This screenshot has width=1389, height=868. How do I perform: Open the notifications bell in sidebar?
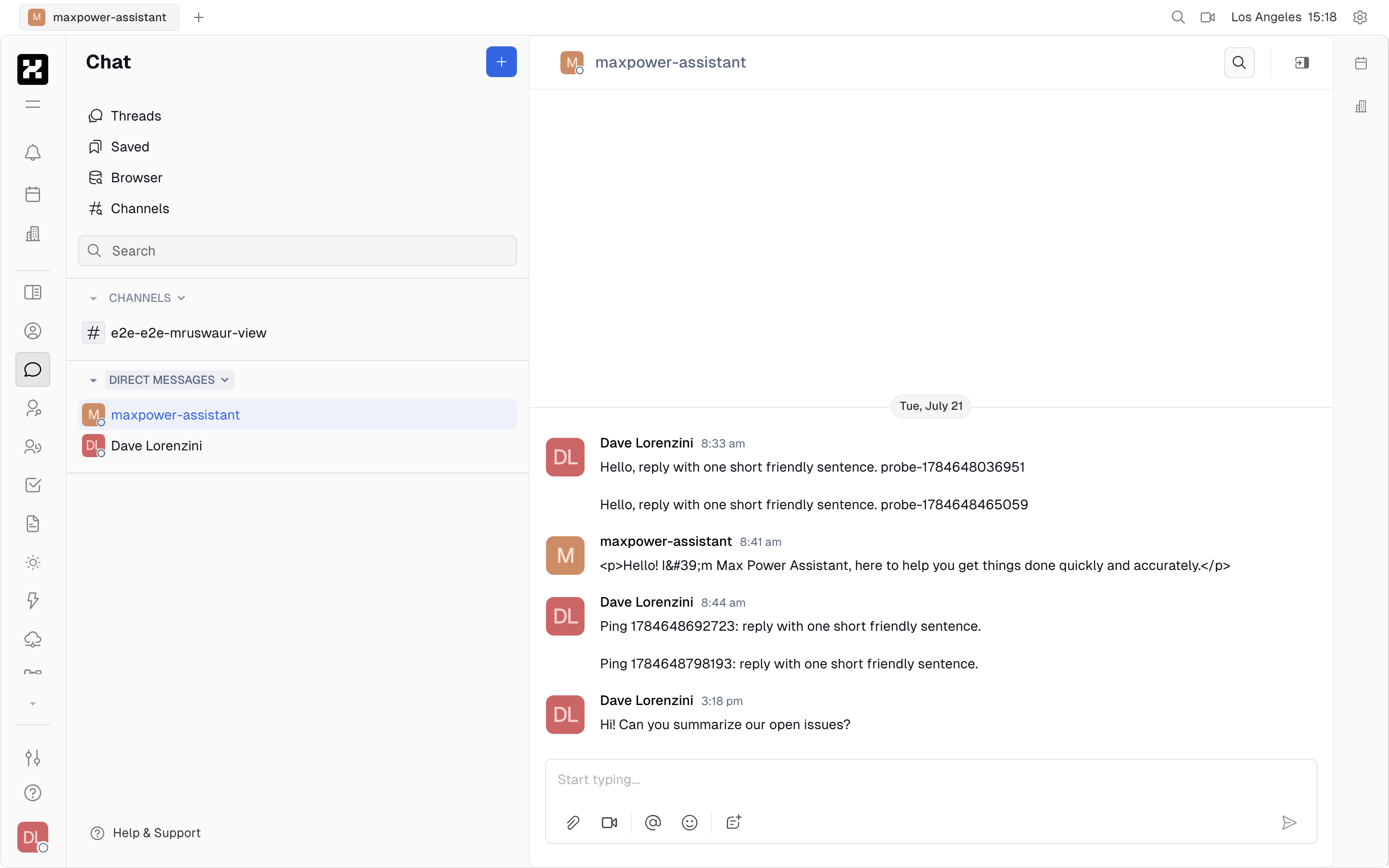click(33, 152)
